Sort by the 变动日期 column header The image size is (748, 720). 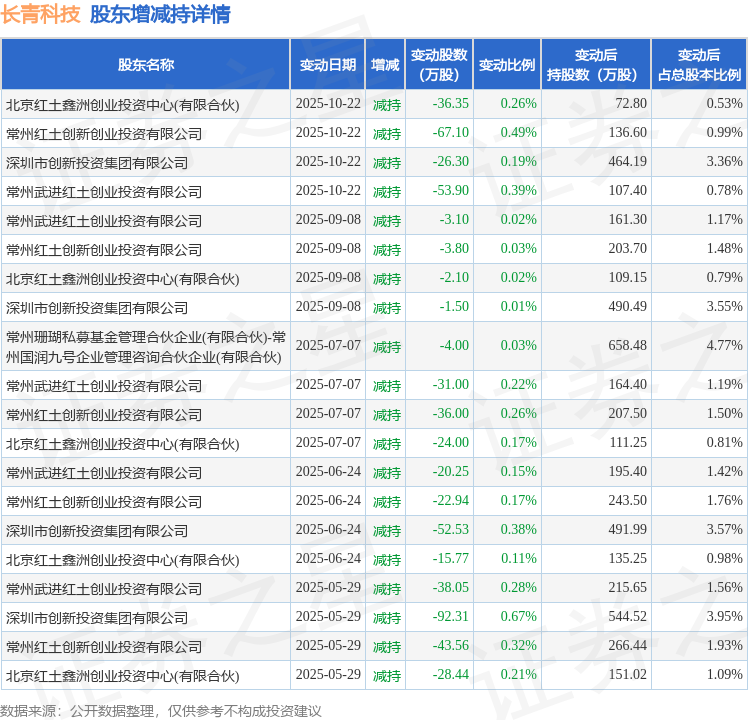click(x=327, y=65)
